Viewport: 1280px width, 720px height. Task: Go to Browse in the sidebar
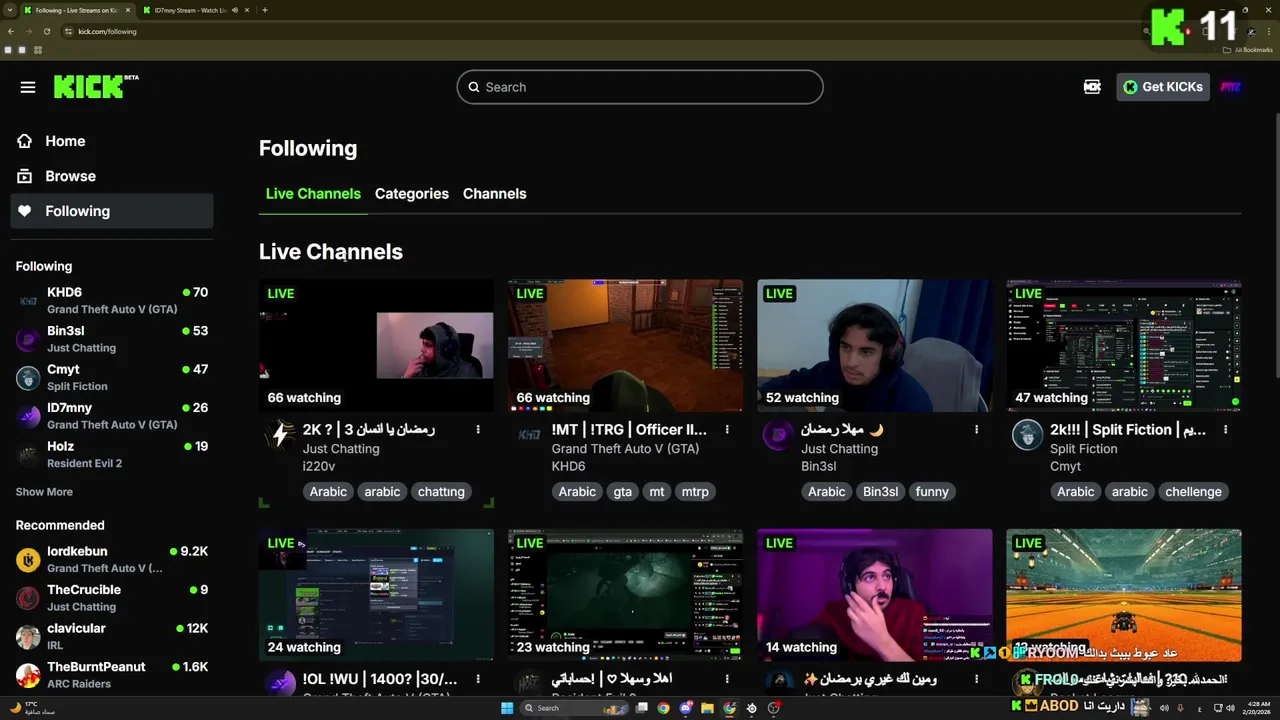112,176
